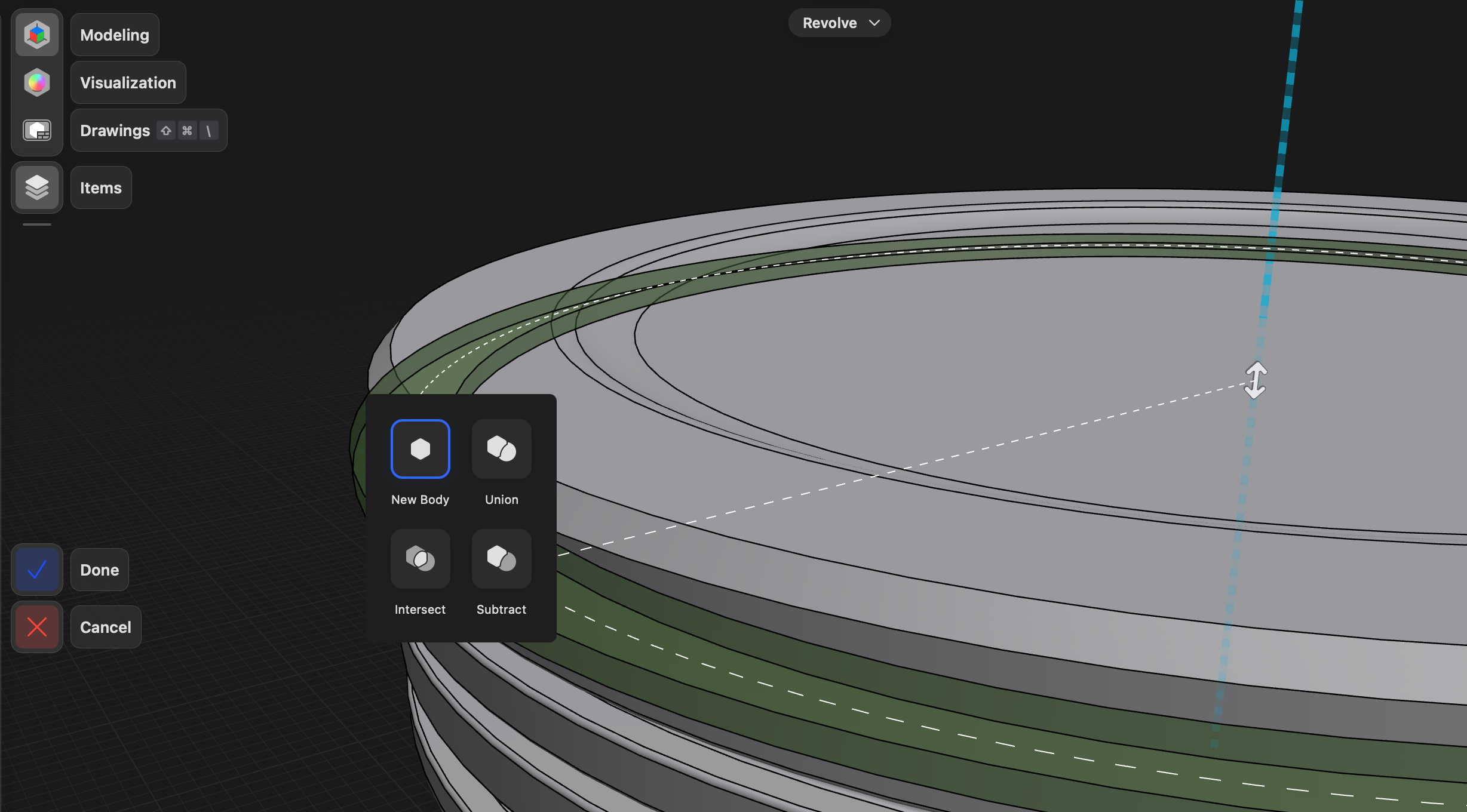Click the Union text label
The width and height of the screenshot is (1467, 812).
[x=502, y=500]
